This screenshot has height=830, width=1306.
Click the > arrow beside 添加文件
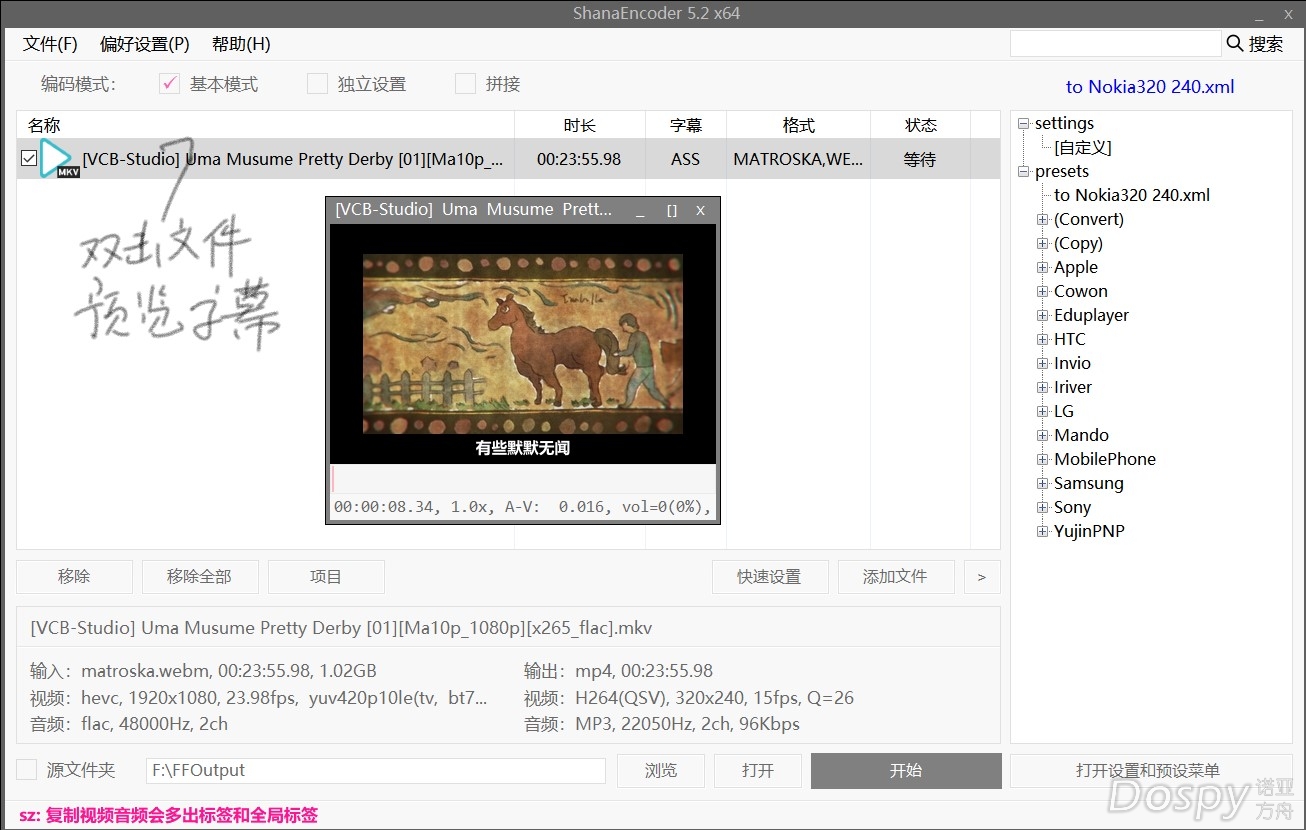tap(981, 577)
